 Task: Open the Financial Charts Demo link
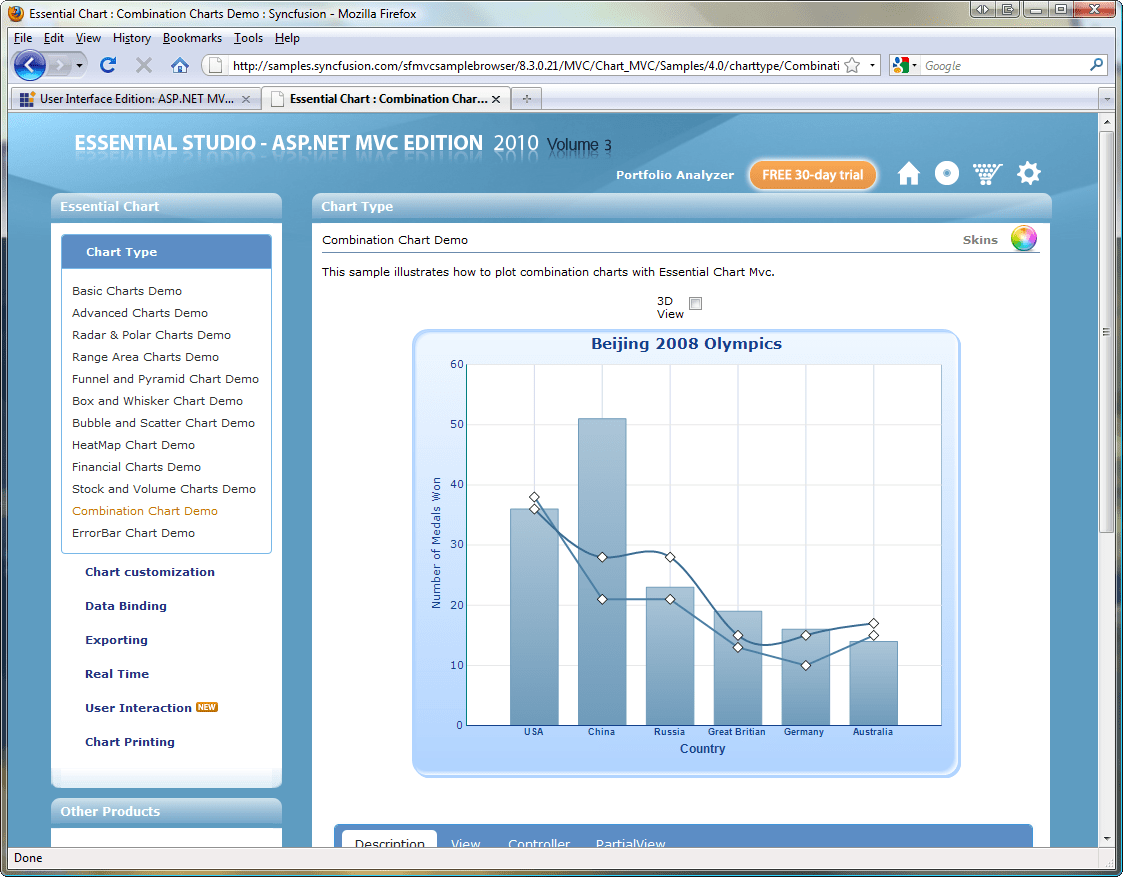[136, 467]
